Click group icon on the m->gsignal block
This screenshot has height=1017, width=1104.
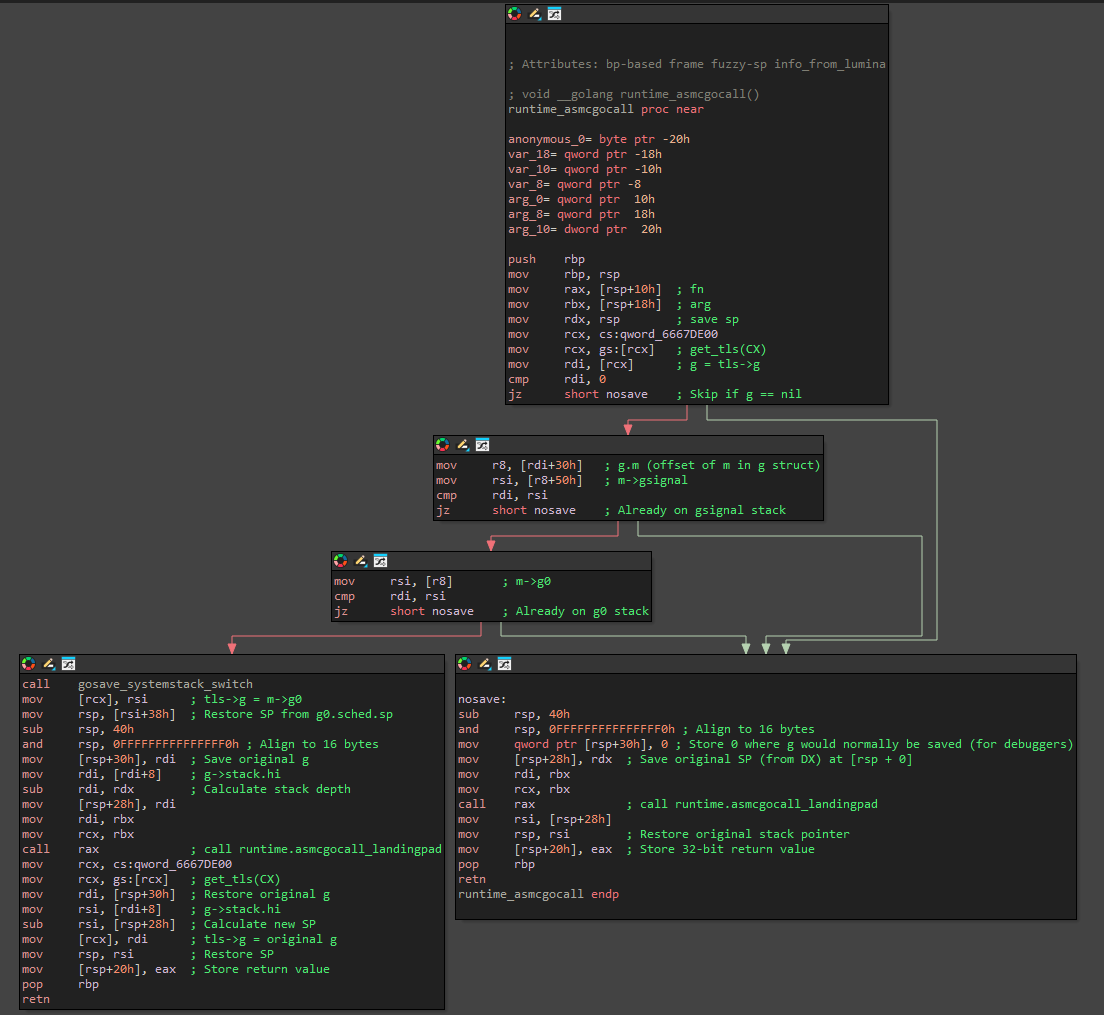click(x=482, y=445)
